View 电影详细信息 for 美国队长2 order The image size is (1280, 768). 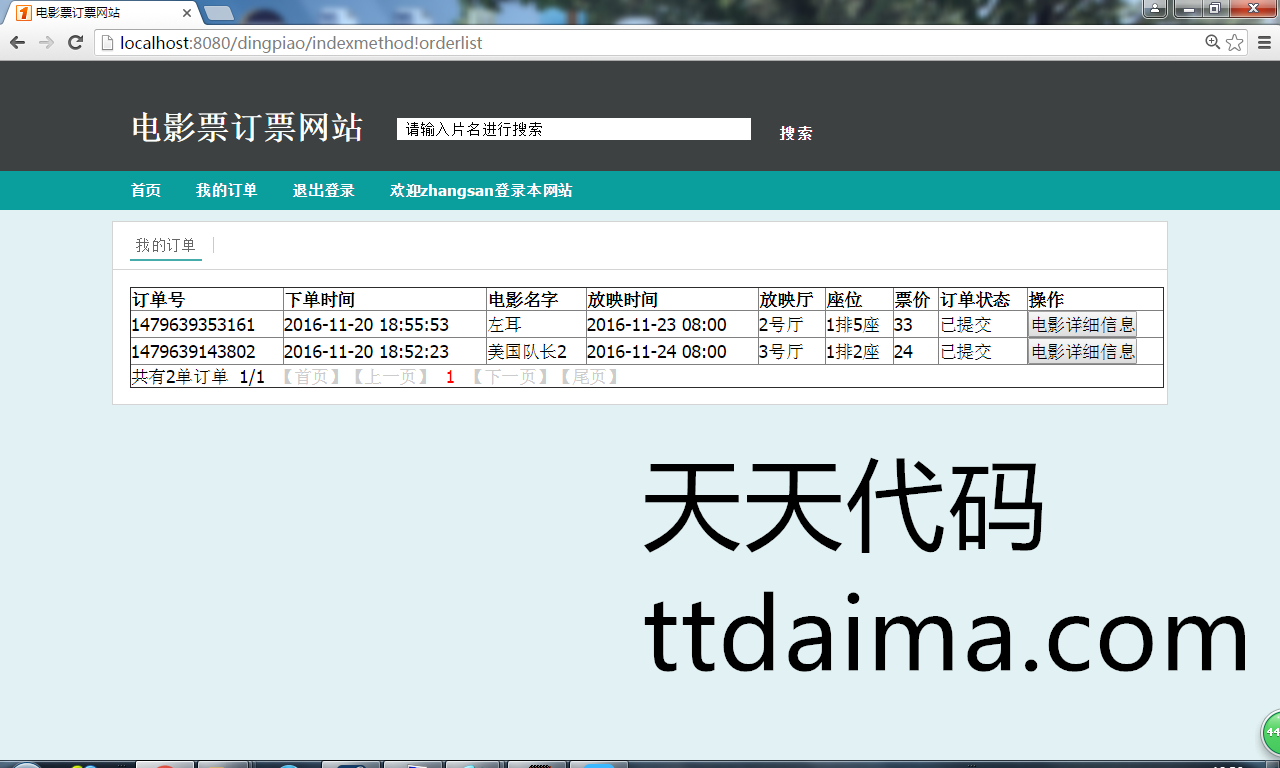pyautogui.click(x=1082, y=351)
